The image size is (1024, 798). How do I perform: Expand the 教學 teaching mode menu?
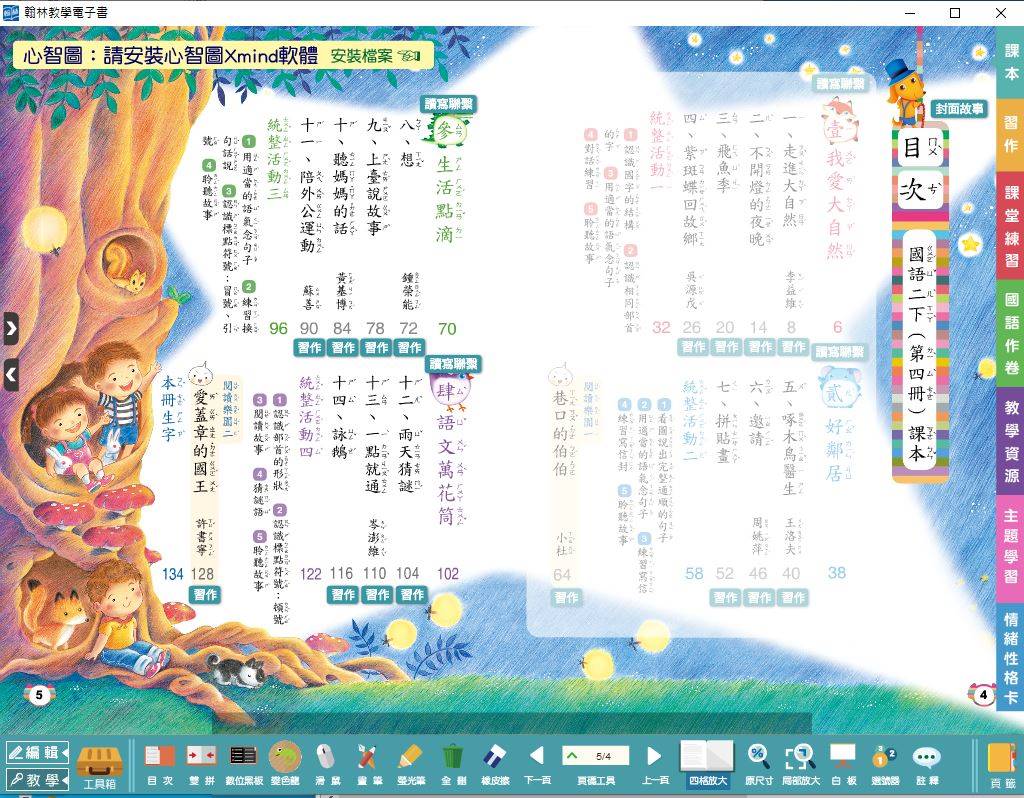click(37, 780)
